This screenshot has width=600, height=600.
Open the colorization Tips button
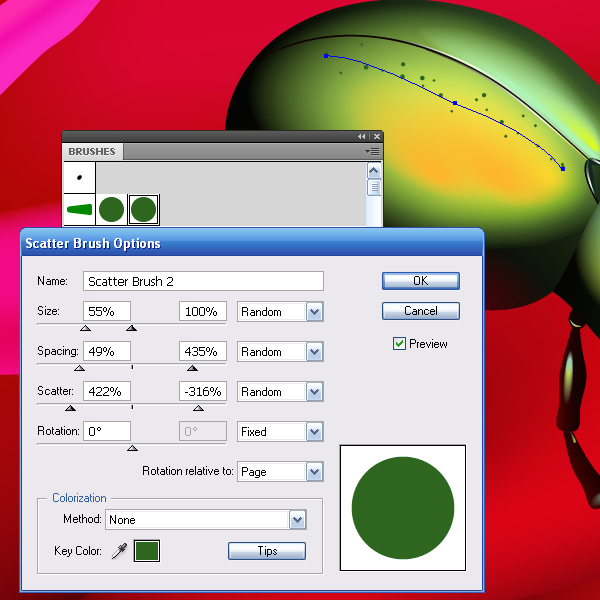pos(267,551)
